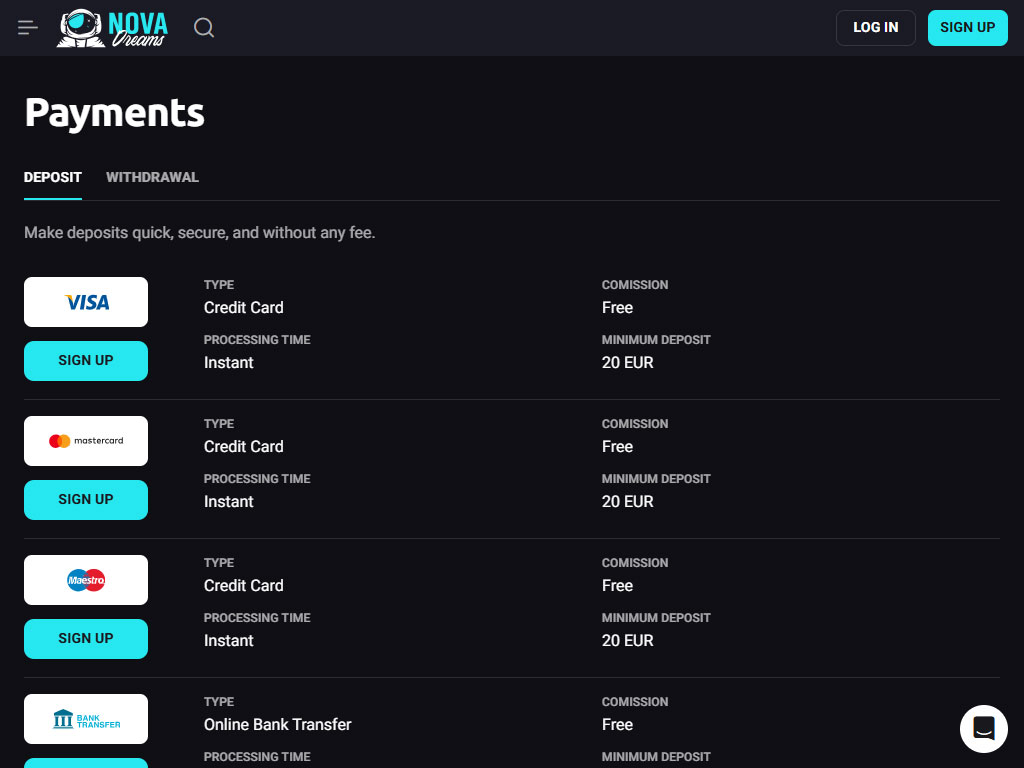1024x768 pixels.
Task: Open the hamburger menu icon
Action: tap(27, 27)
